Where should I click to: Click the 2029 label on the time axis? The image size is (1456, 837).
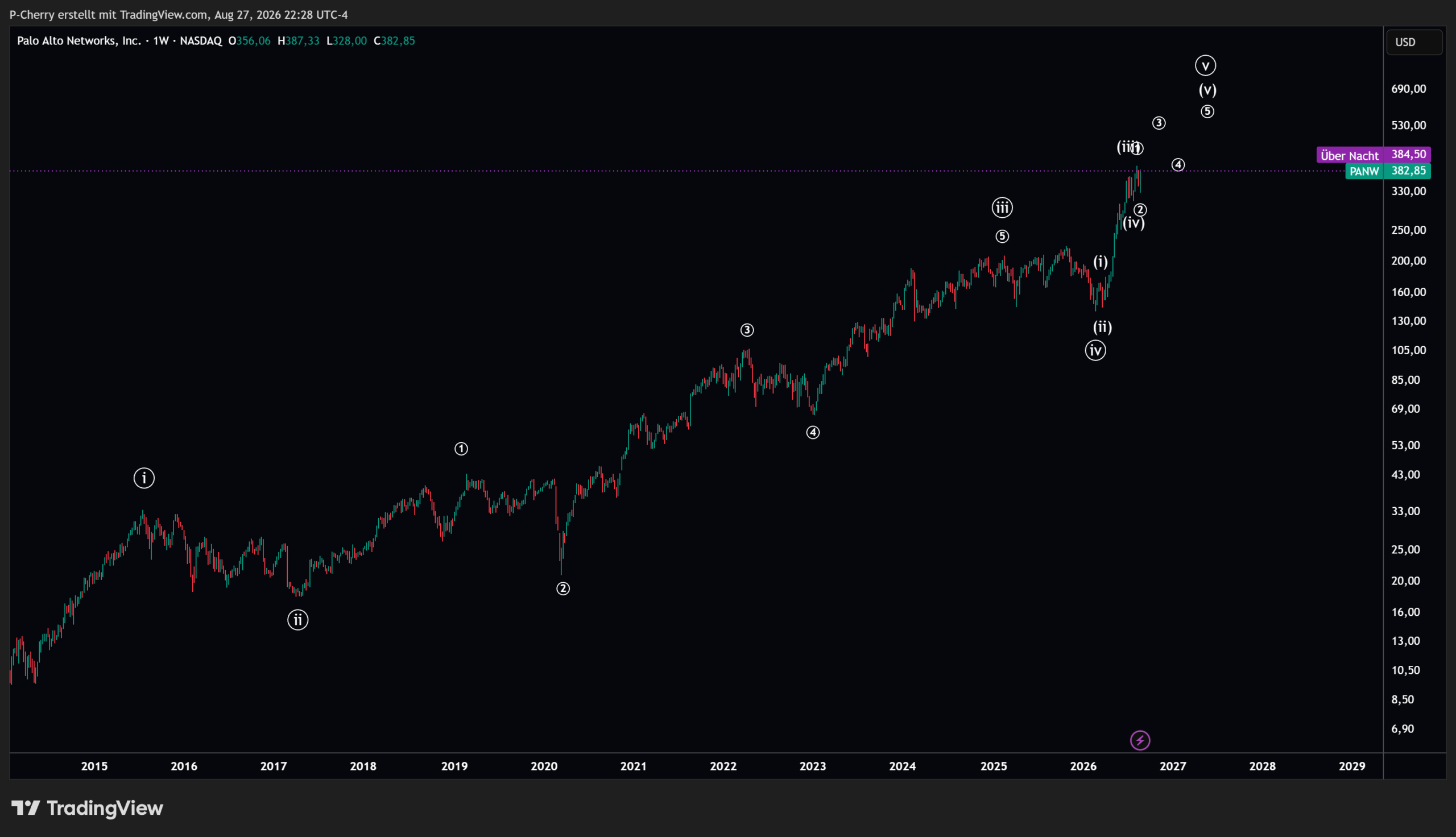coord(1352,766)
